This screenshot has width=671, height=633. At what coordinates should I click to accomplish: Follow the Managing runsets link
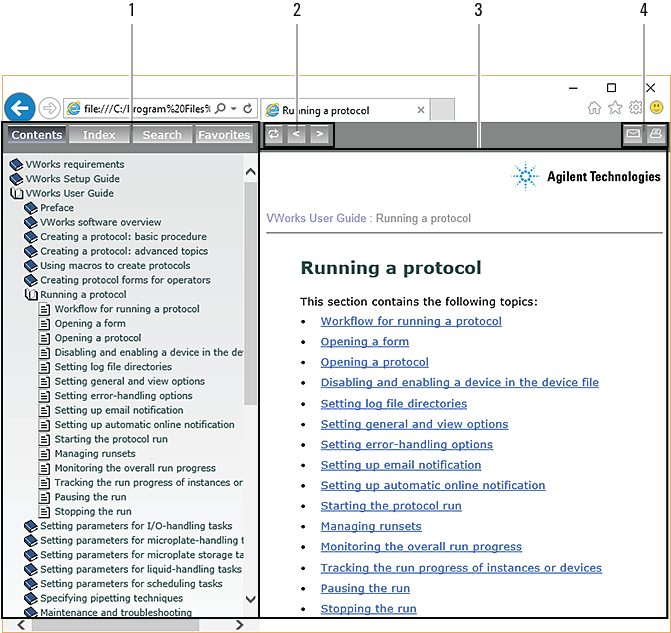click(371, 526)
